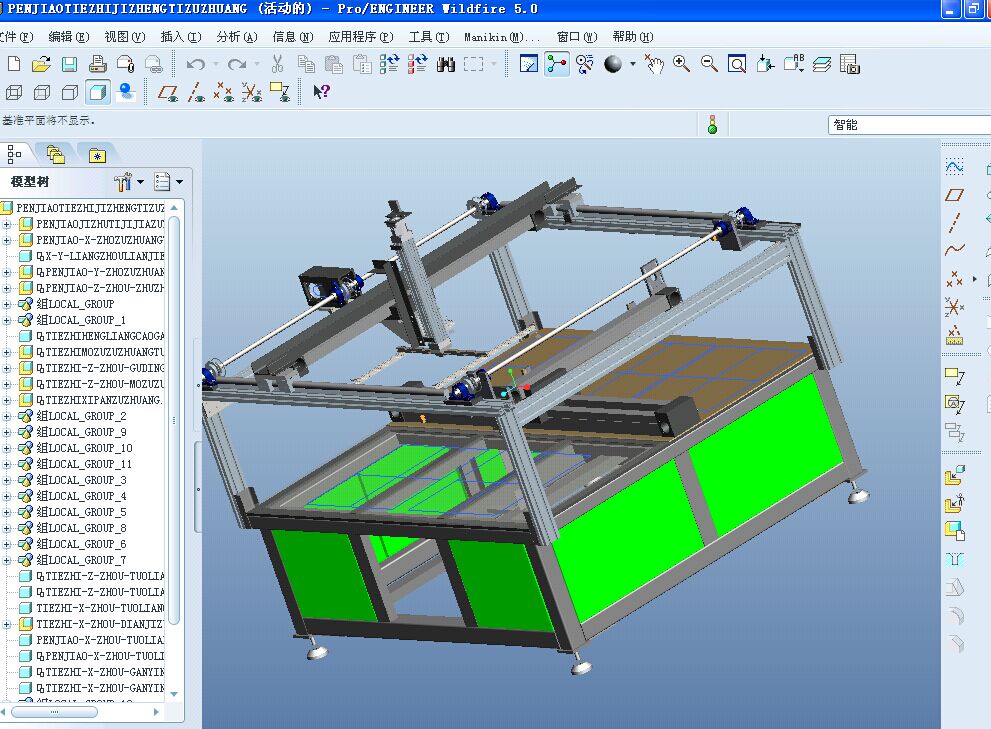This screenshot has height=729, width=991.
Task: Open the saved view list icon
Action: tap(794, 64)
